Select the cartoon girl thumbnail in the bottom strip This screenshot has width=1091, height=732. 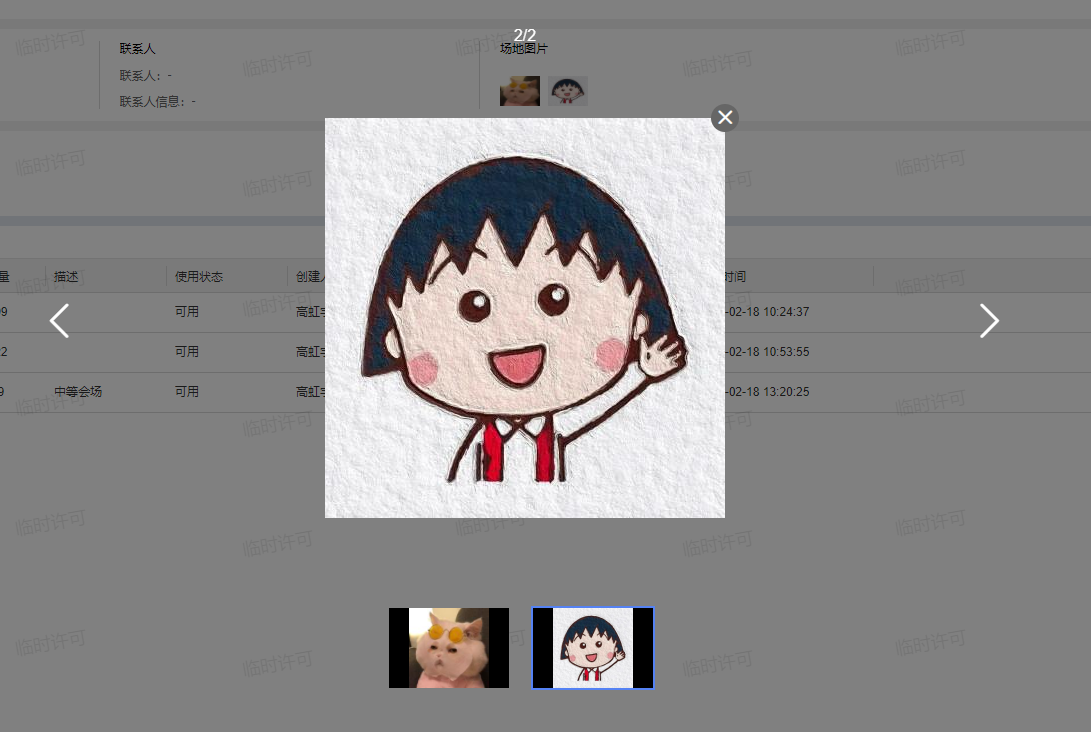click(593, 648)
